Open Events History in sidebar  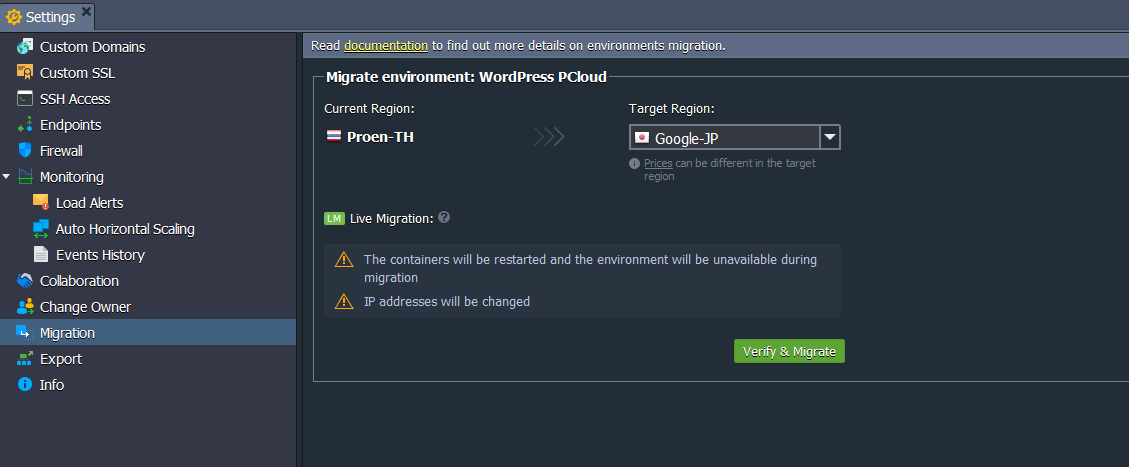[x=100, y=255]
